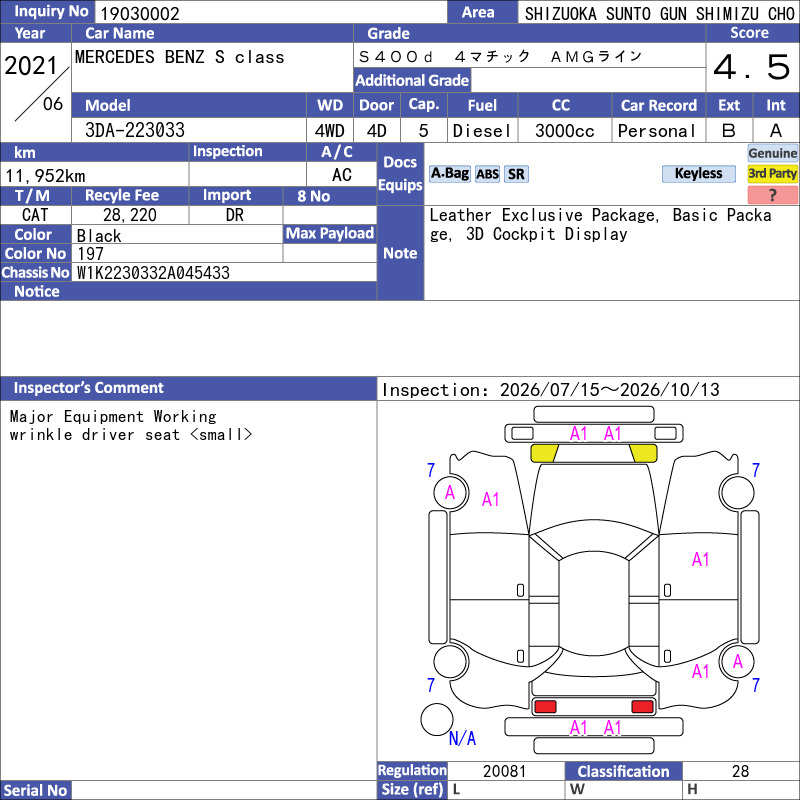Select chassis number W1K2230332A045433

[153, 272]
